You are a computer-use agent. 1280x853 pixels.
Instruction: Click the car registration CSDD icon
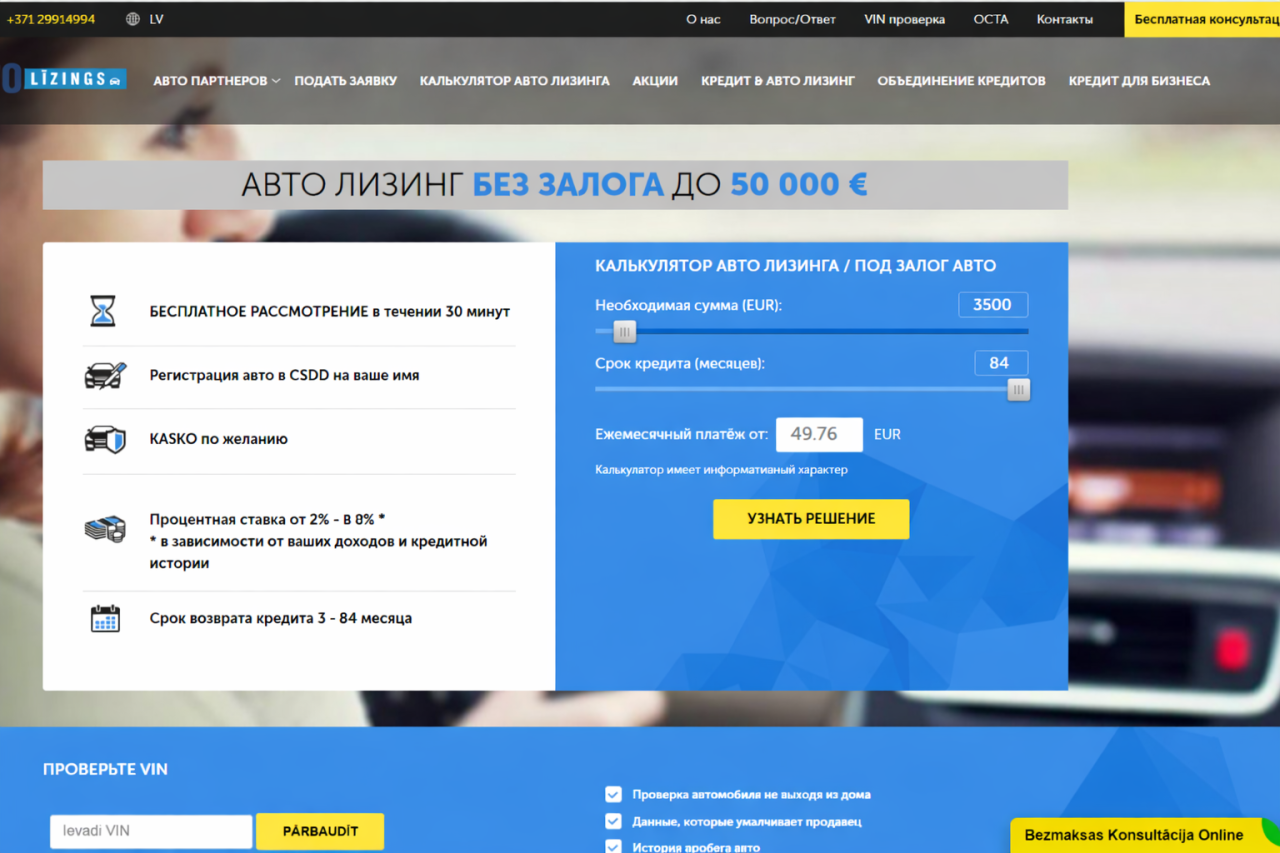point(105,376)
